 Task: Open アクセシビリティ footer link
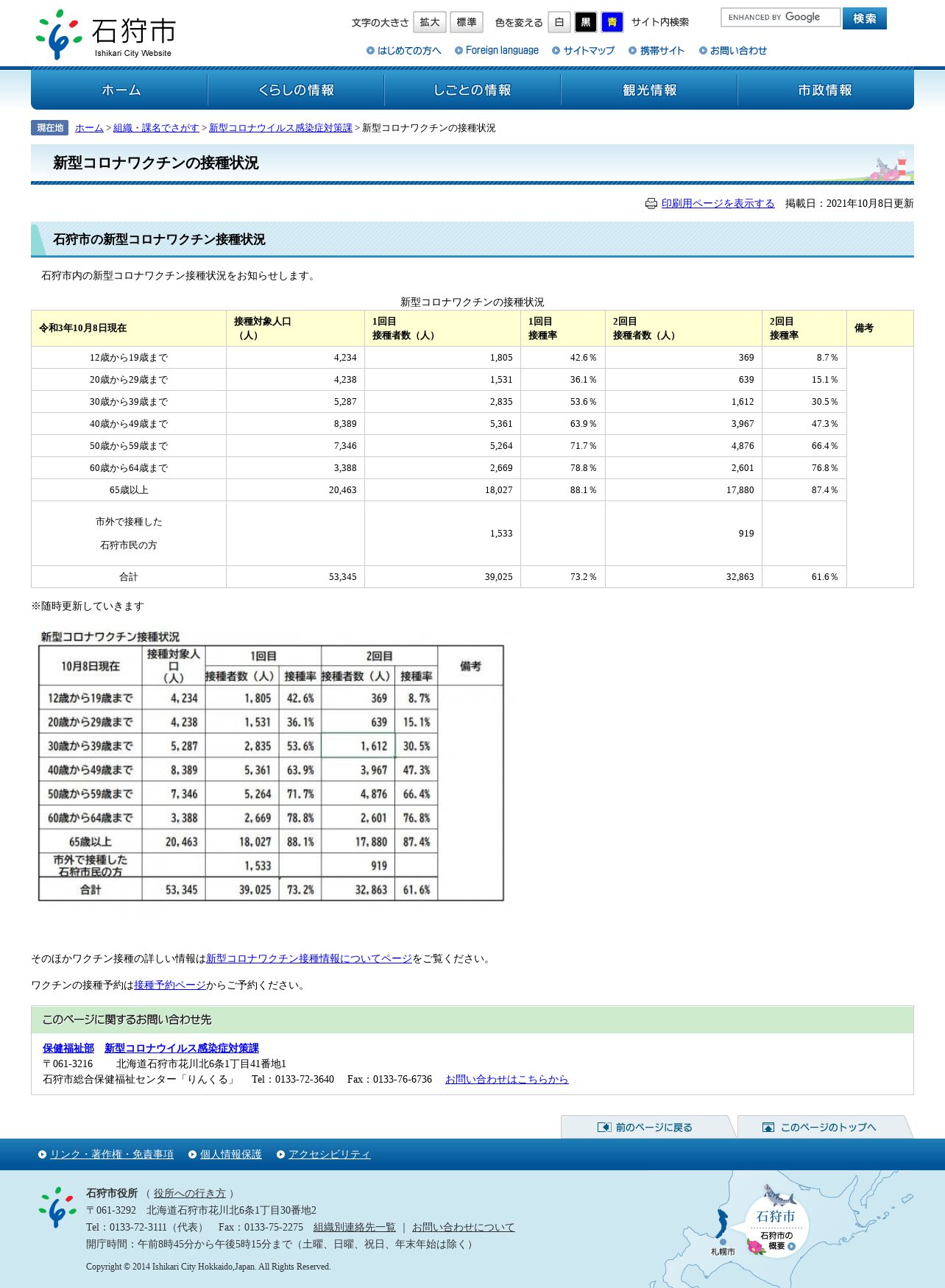point(330,1155)
